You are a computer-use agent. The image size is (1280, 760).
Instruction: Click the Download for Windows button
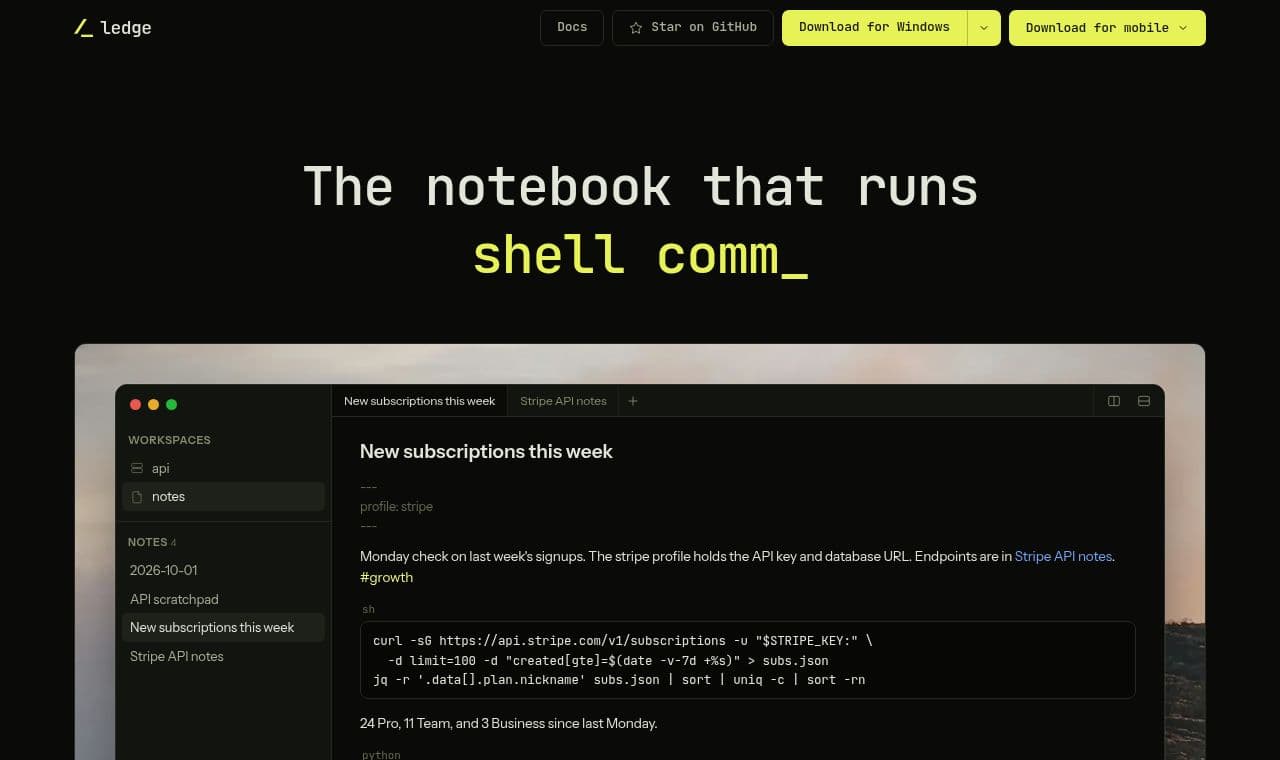click(874, 28)
